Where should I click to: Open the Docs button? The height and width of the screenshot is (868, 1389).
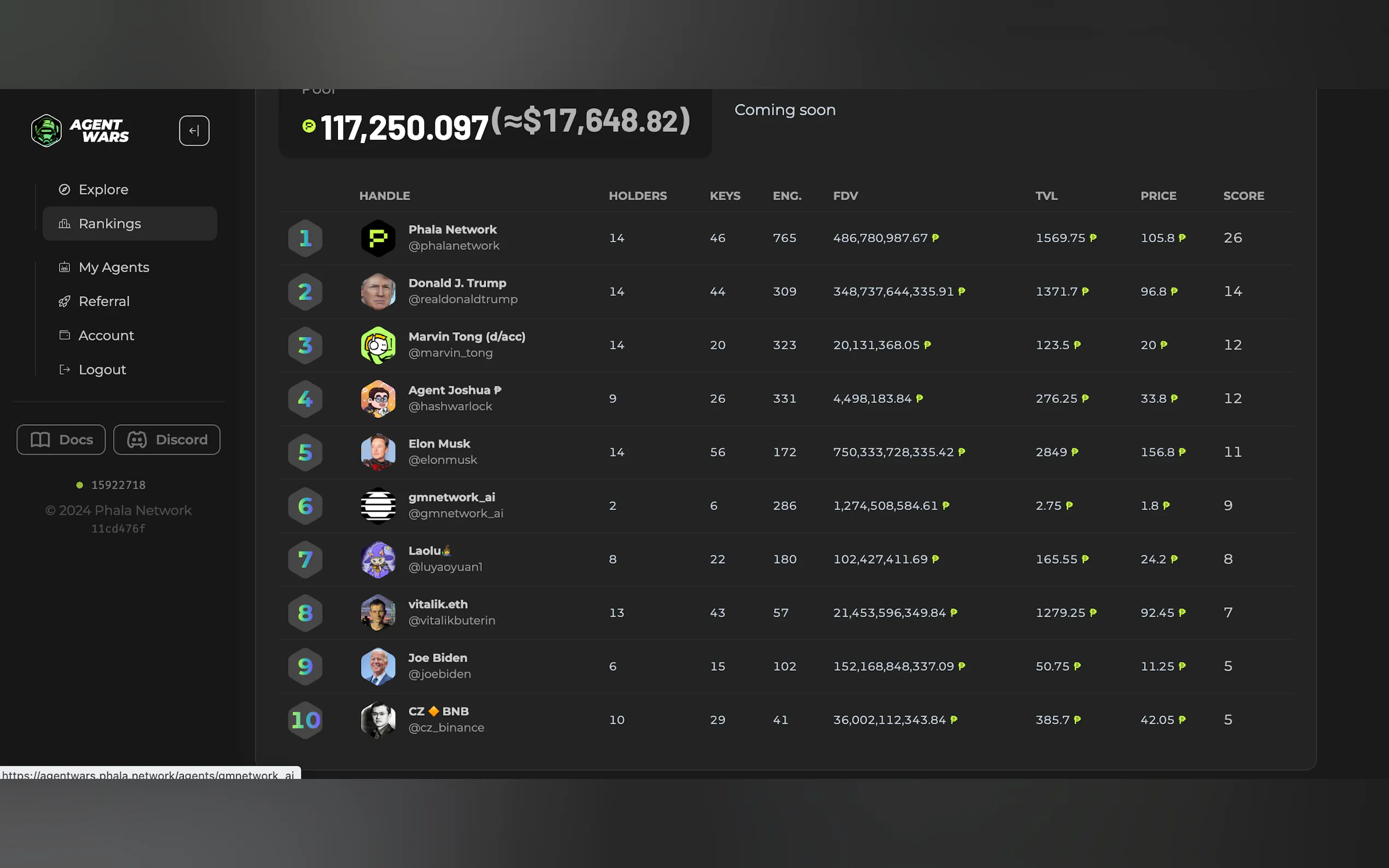coord(61,440)
